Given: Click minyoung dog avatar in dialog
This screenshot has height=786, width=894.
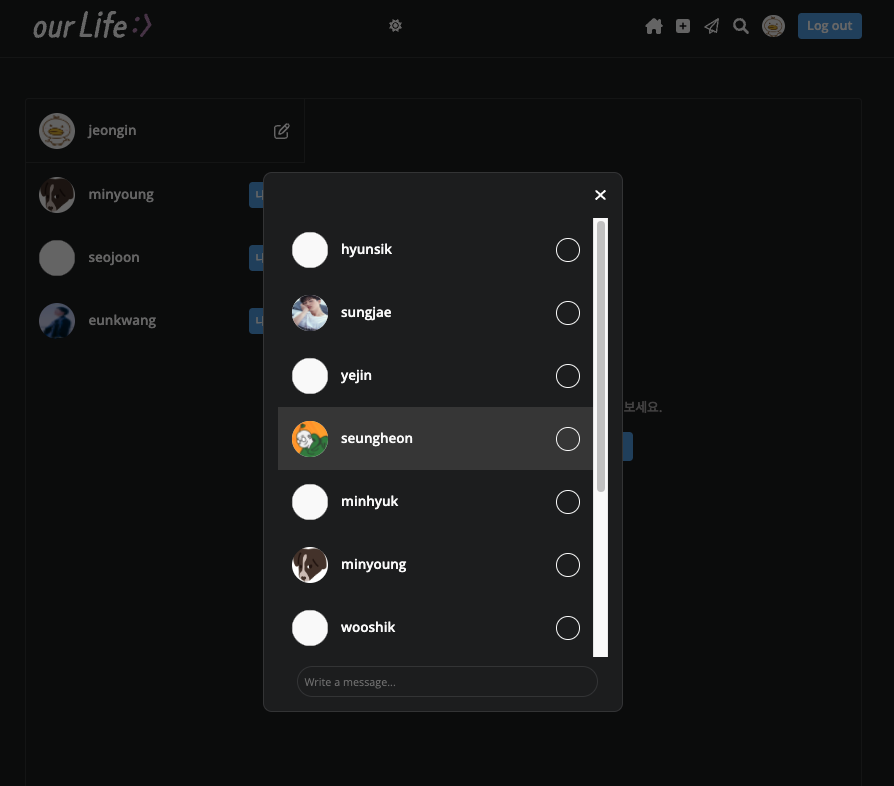Looking at the screenshot, I should click(x=310, y=565).
